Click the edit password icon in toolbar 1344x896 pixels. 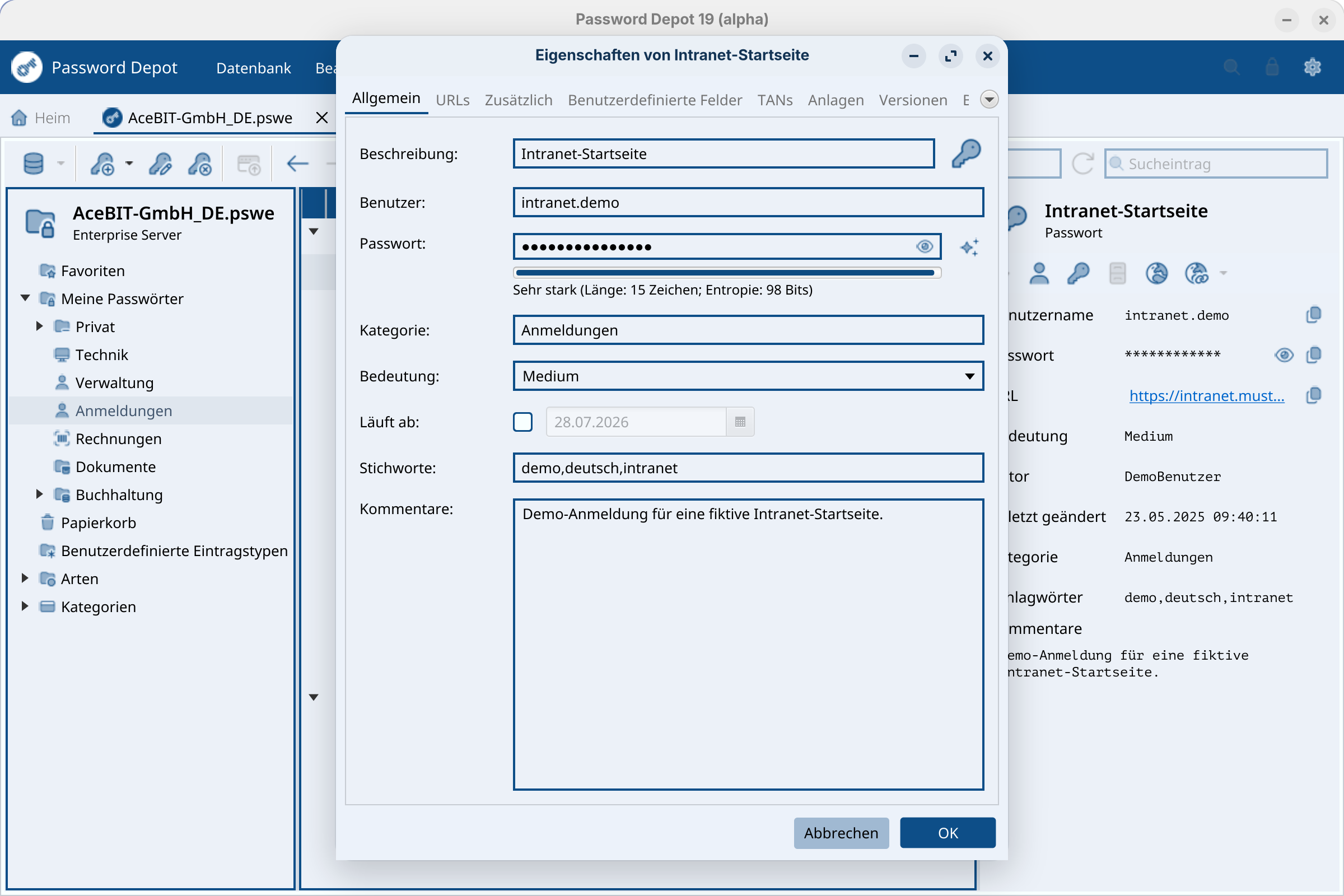[x=160, y=164]
